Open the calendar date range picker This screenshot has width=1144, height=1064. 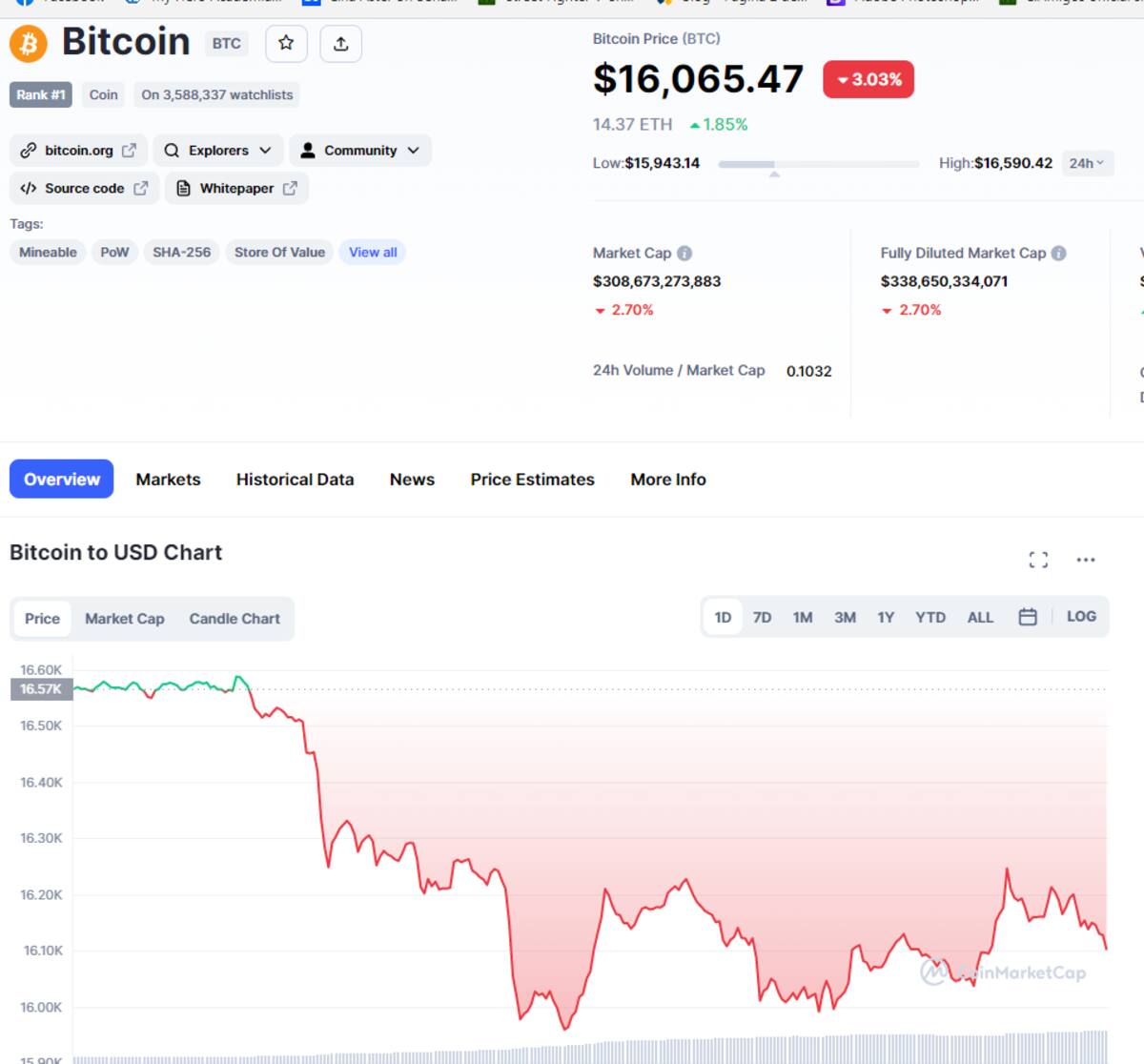[x=1028, y=617]
